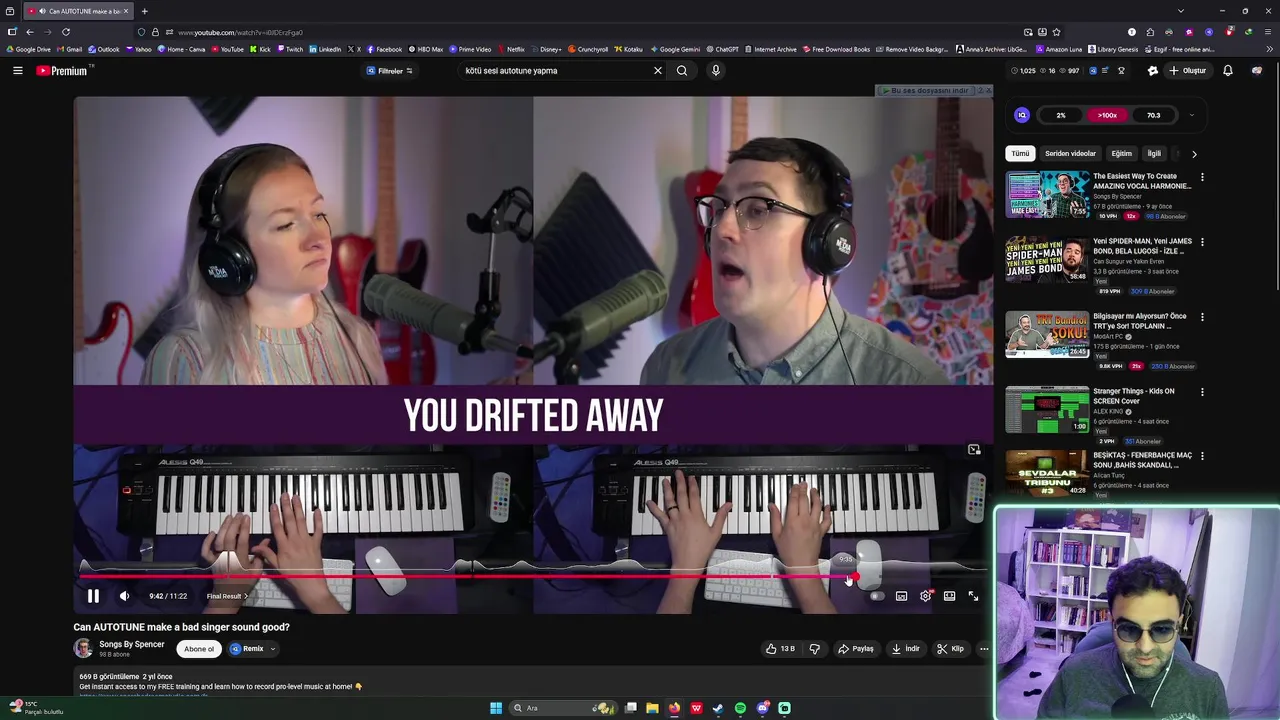Open the account avatar menu

tap(1257, 71)
